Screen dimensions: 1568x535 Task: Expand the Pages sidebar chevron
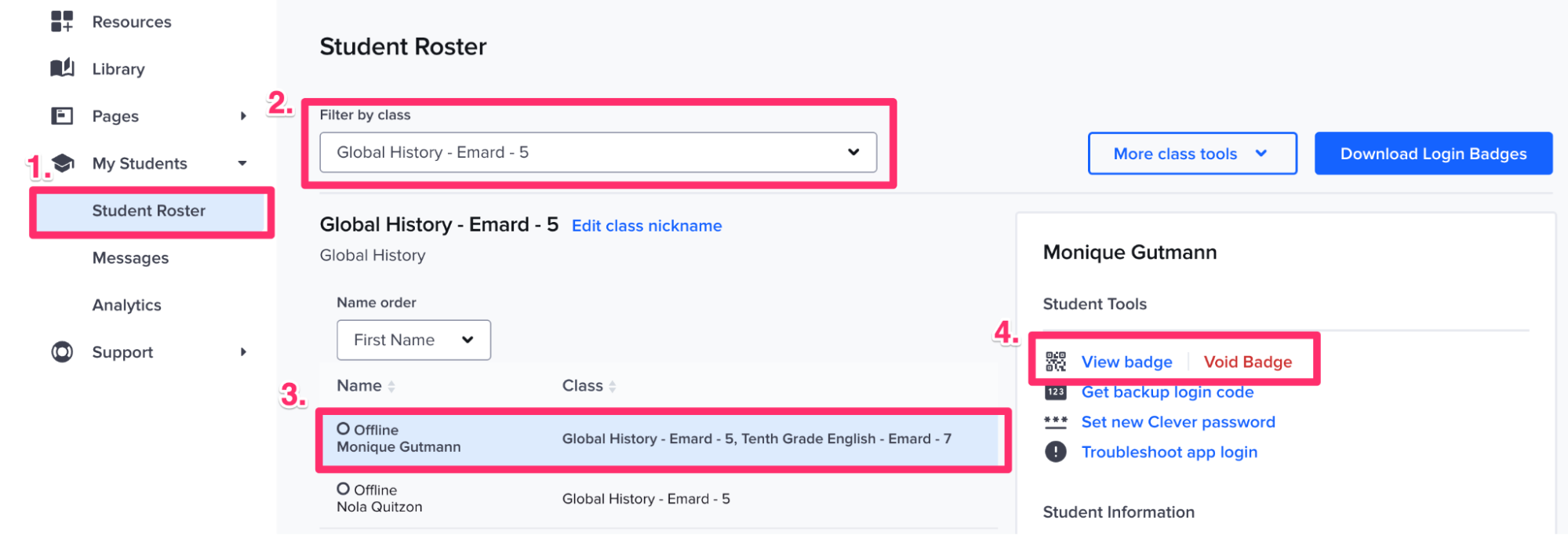click(x=243, y=115)
